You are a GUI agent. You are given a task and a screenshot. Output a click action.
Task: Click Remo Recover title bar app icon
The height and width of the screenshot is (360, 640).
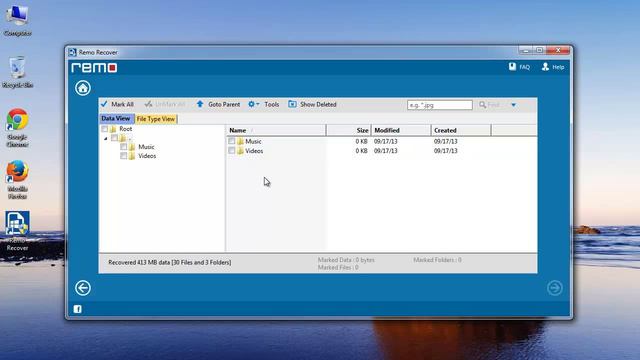(x=73, y=52)
